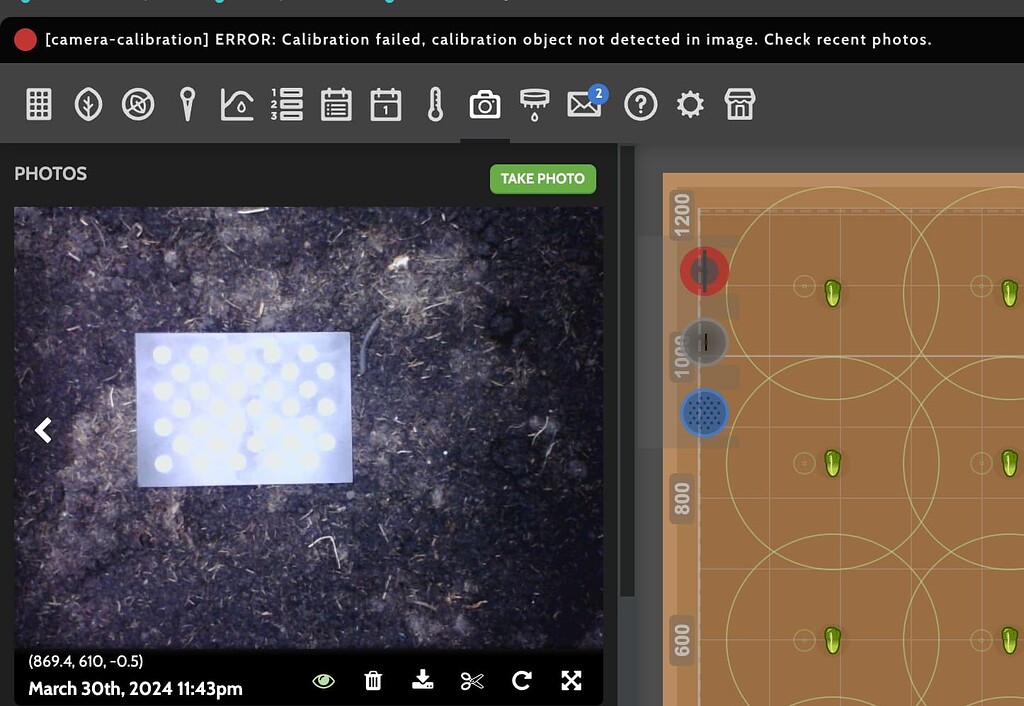Viewport: 1024px width, 706px height.
Task: Select the Points map-pin icon
Action: [187, 103]
